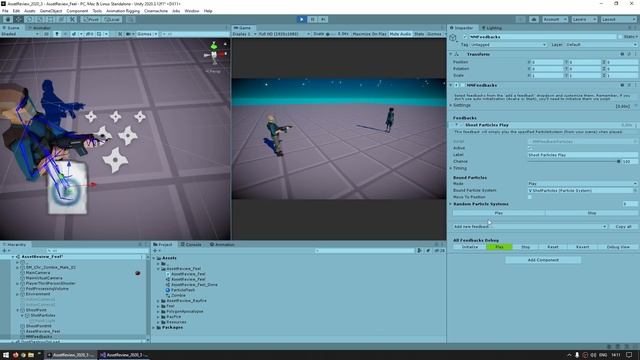Open the GameObject menu
The image size is (640, 360).
click(51, 11)
